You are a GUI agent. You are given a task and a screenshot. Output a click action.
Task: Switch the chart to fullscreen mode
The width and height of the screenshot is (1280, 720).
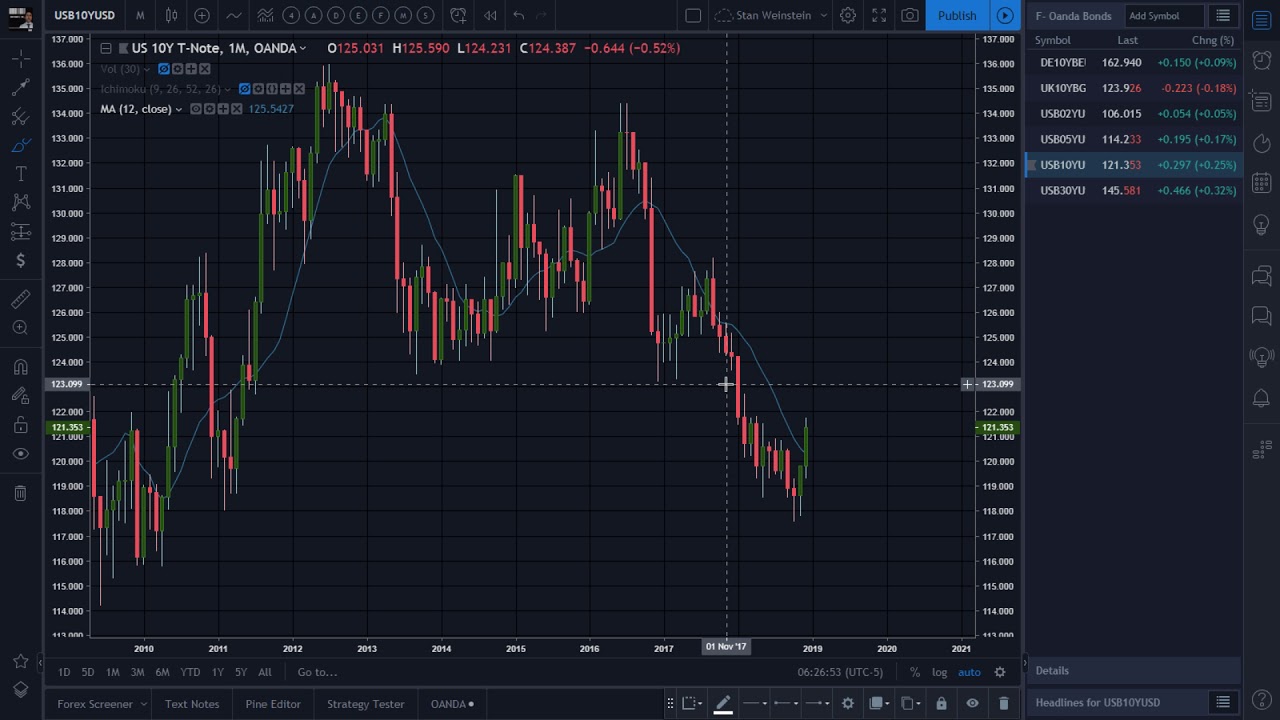[x=879, y=15]
